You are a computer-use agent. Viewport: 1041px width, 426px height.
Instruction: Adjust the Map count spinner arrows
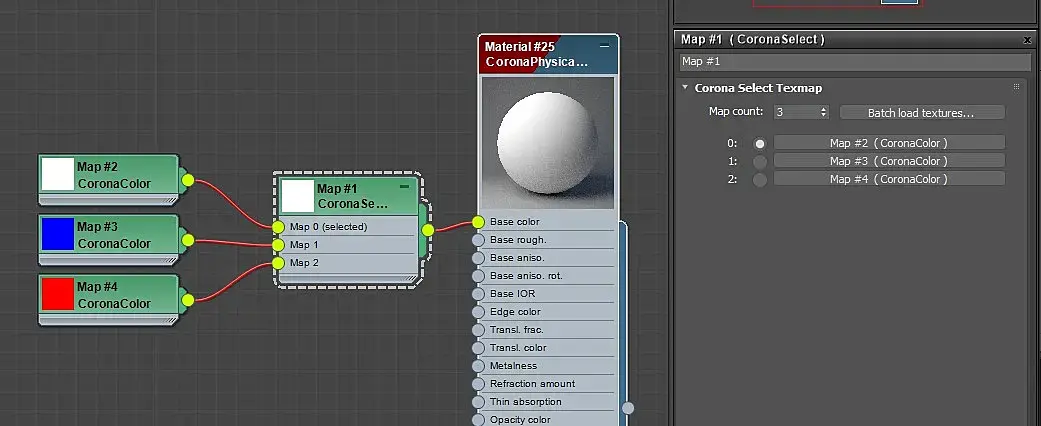[824, 112]
